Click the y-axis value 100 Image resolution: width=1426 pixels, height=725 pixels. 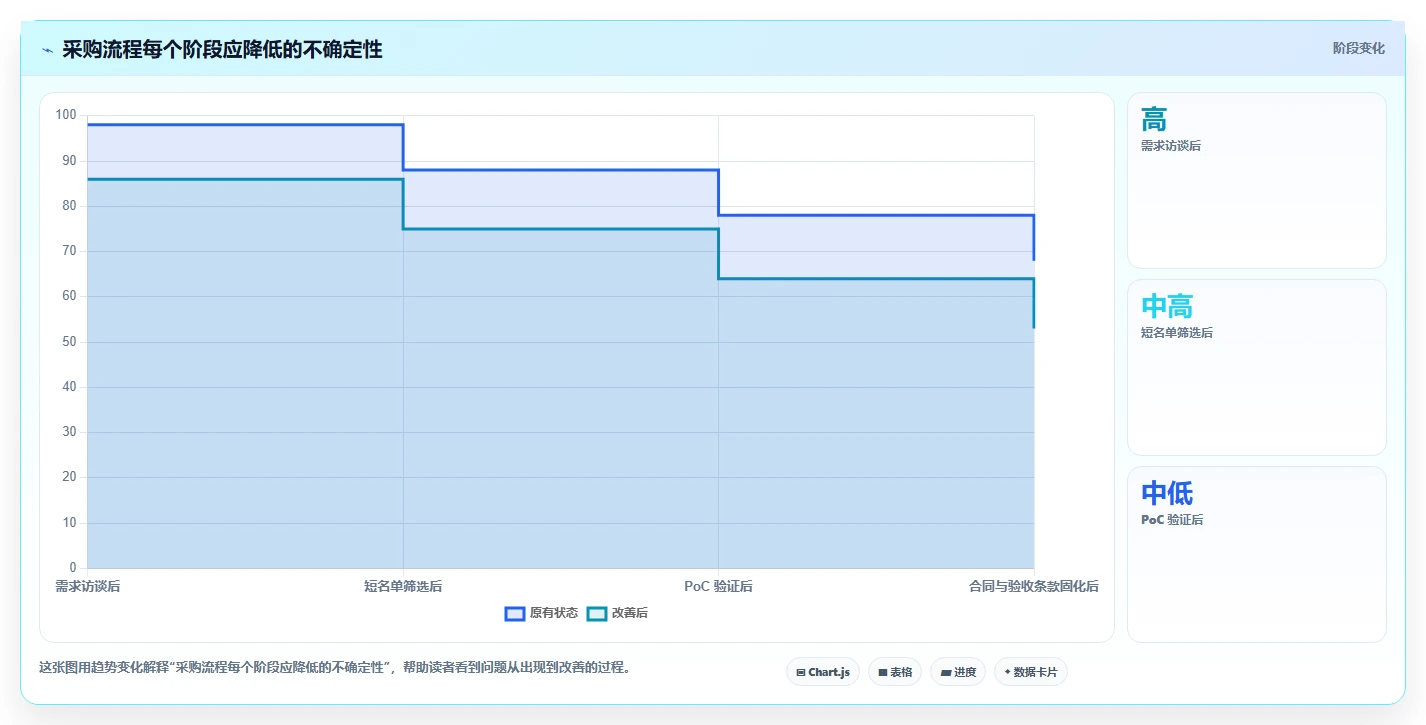click(x=66, y=115)
